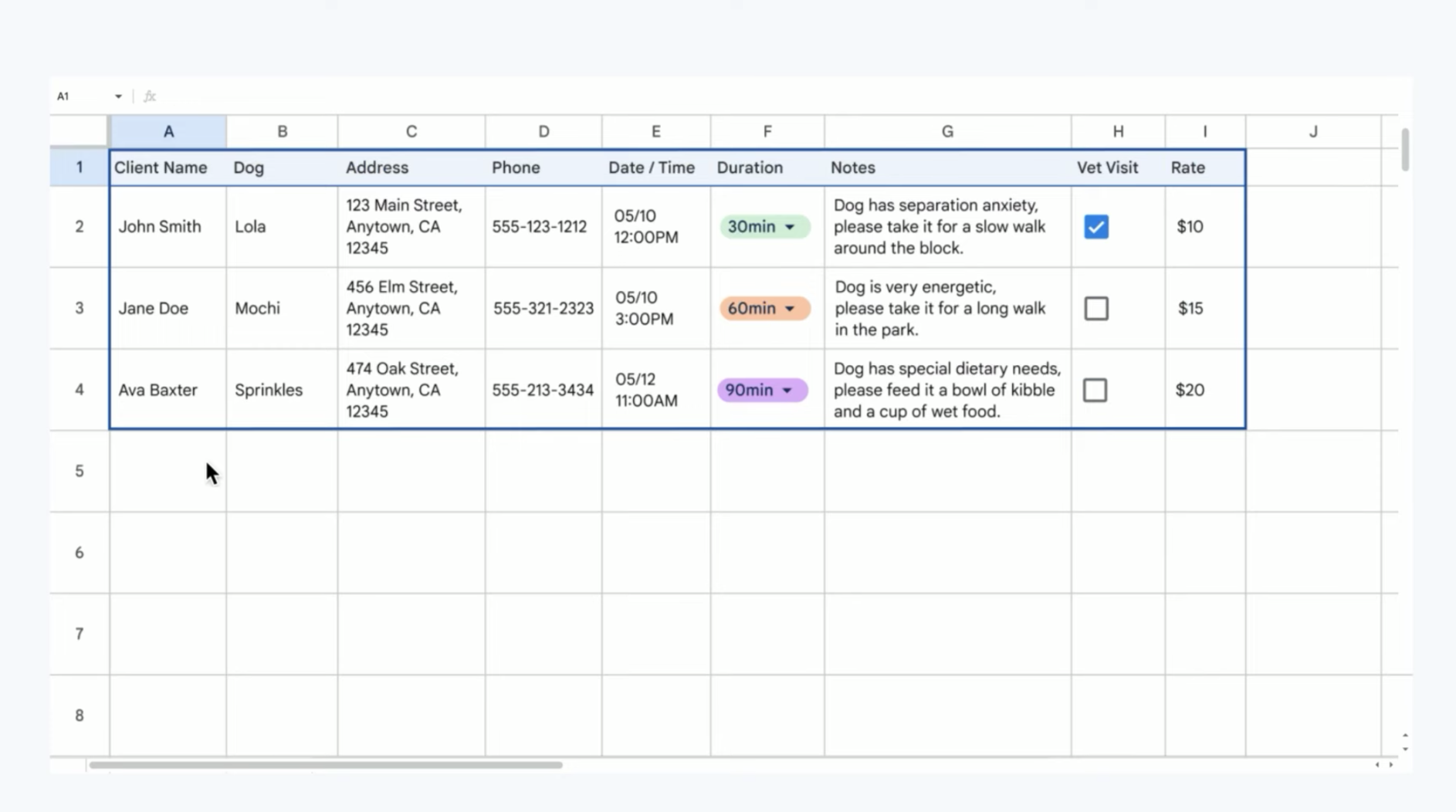
Task: Click the fx formula icon
Action: point(150,96)
